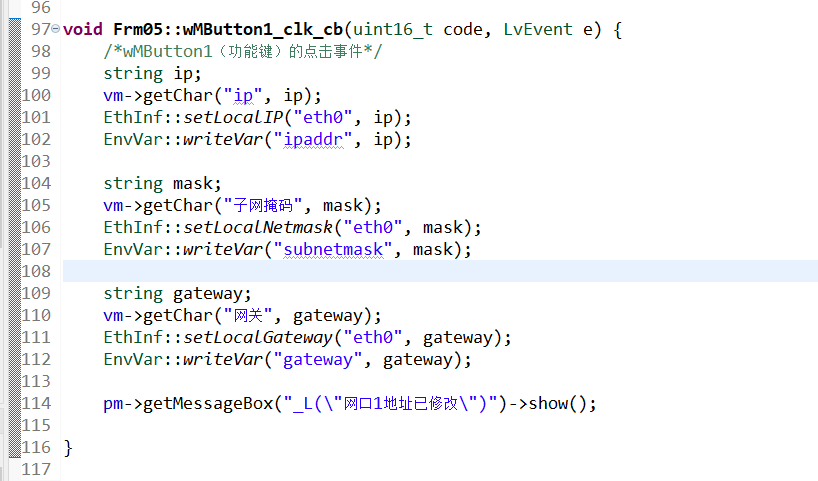Click setLocalGateway method call
Screen dimensions: 818x481
coord(258,338)
